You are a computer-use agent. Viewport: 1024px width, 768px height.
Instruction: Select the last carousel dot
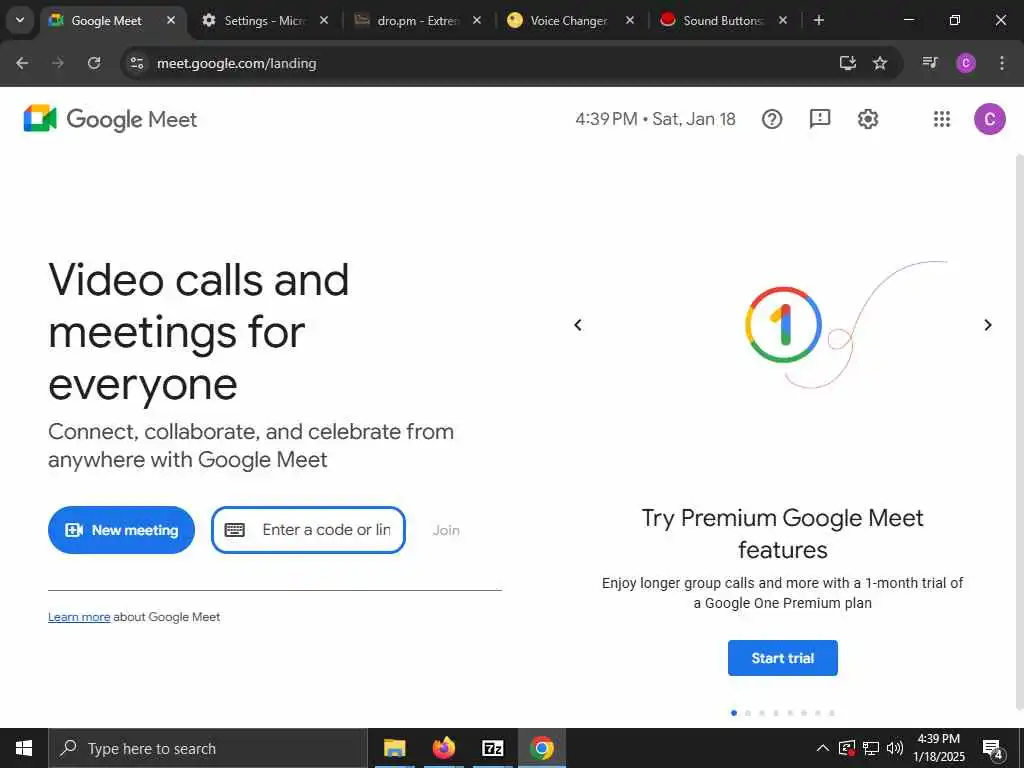tap(831, 713)
